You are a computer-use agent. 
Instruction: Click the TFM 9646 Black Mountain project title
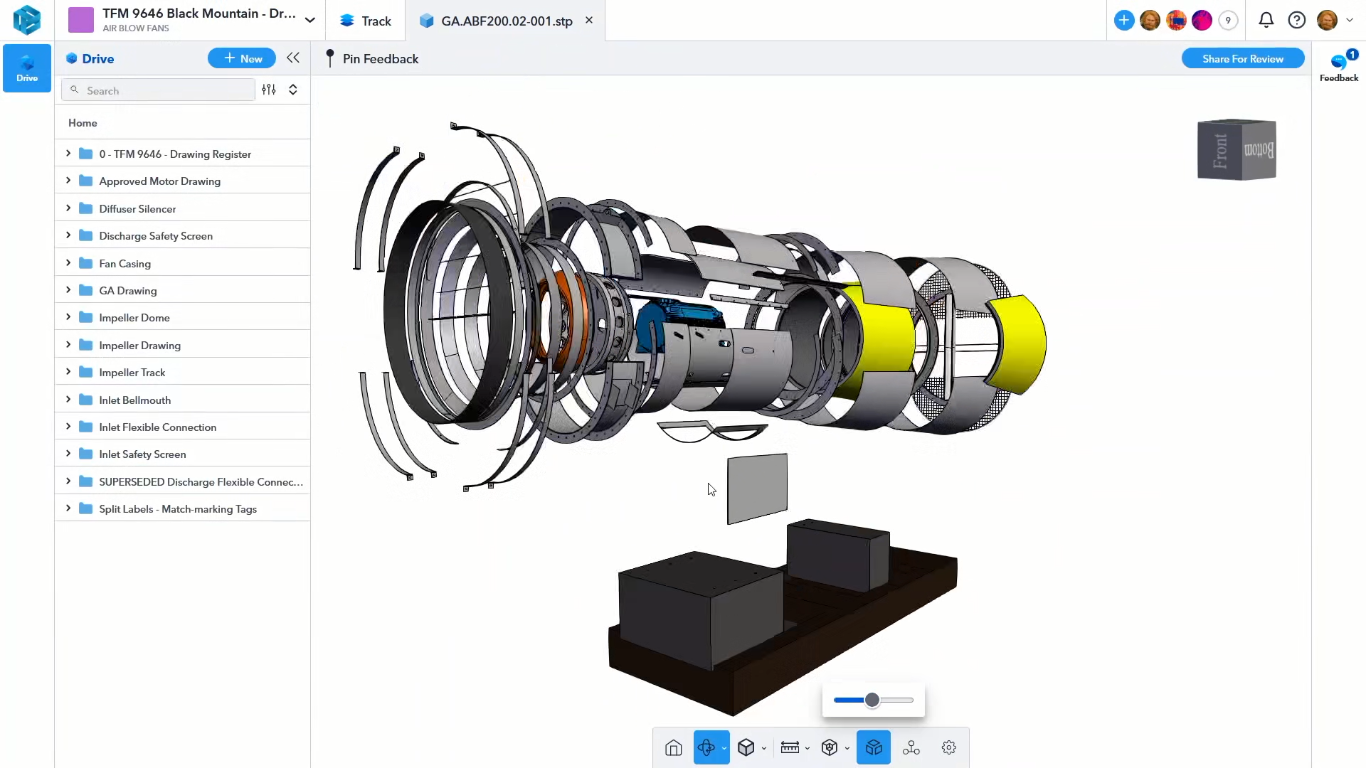[199, 14]
